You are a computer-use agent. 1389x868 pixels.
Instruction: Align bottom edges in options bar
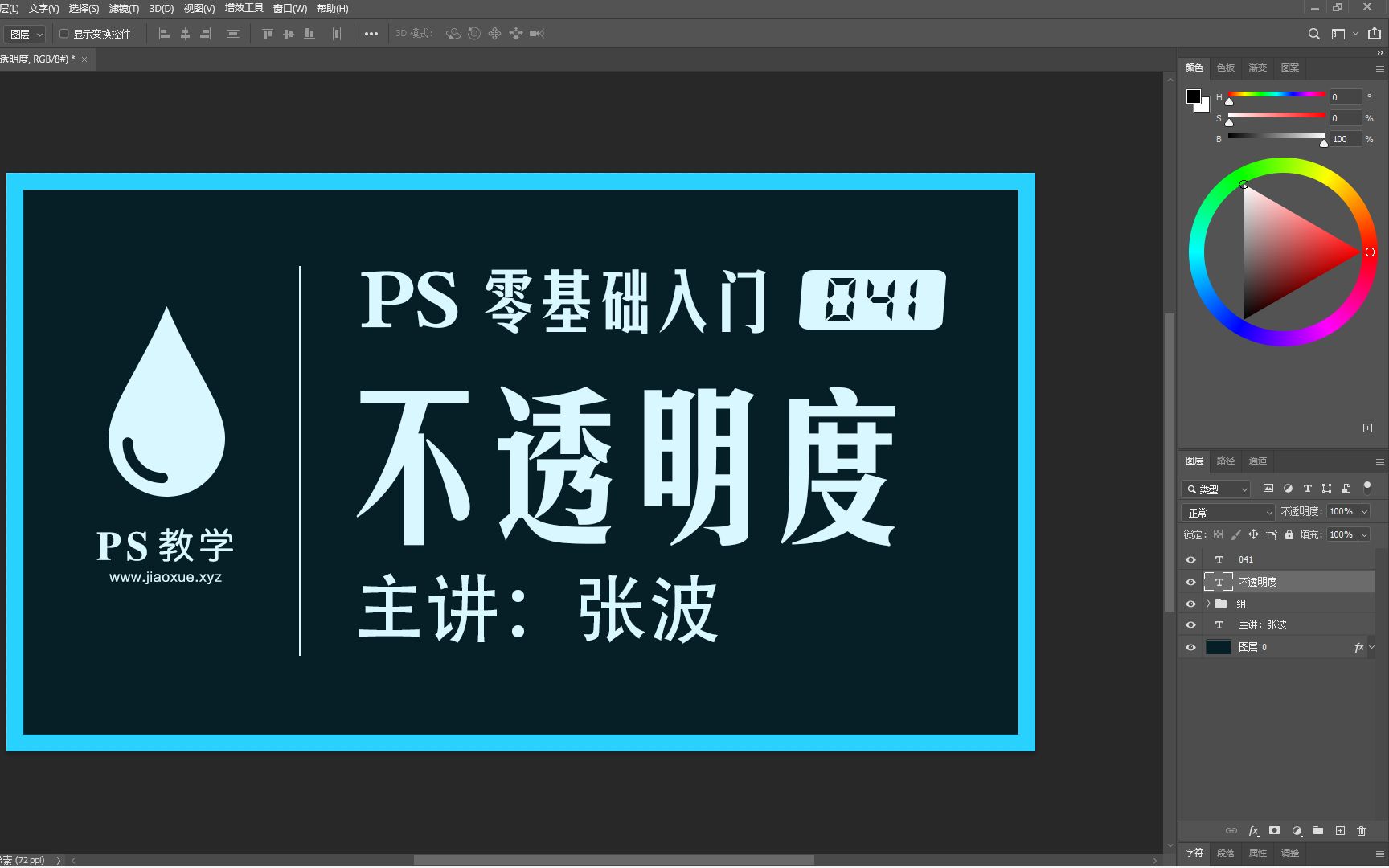[x=309, y=34]
